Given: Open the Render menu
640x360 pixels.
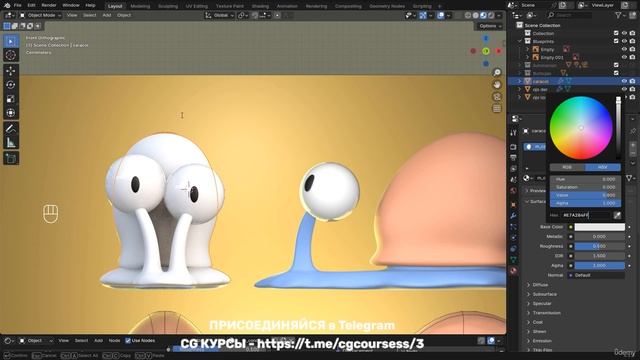Looking at the screenshot, I should tap(49, 5).
